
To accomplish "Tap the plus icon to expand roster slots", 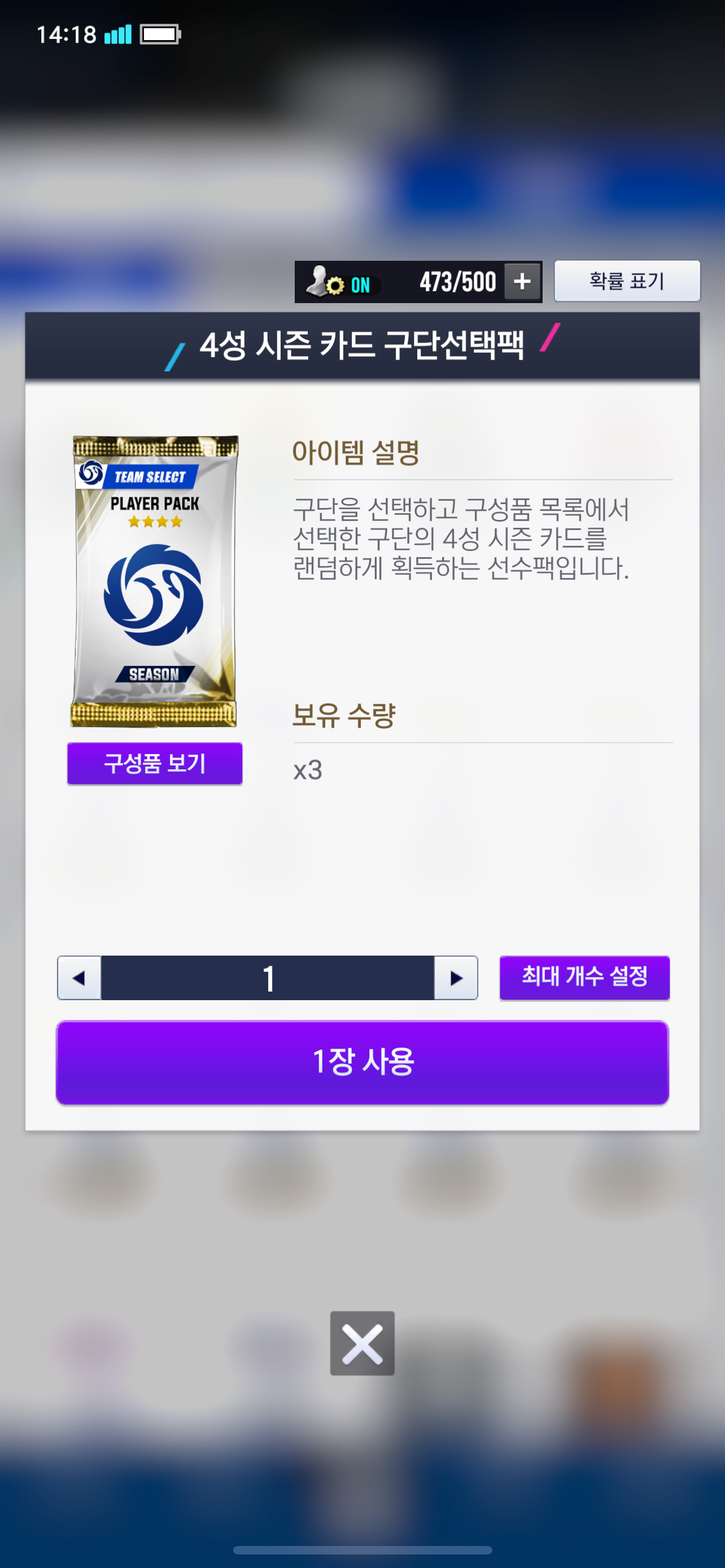I will point(522,282).
